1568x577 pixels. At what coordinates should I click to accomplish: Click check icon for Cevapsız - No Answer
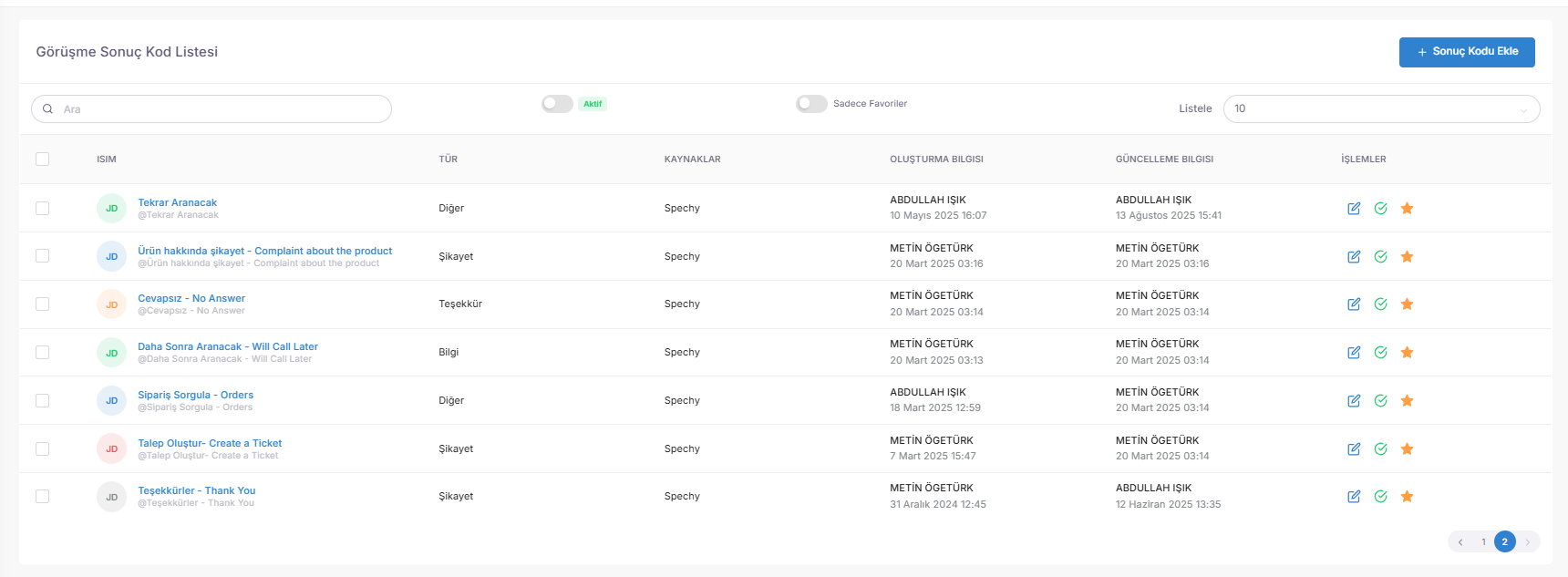click(1380, 304)
